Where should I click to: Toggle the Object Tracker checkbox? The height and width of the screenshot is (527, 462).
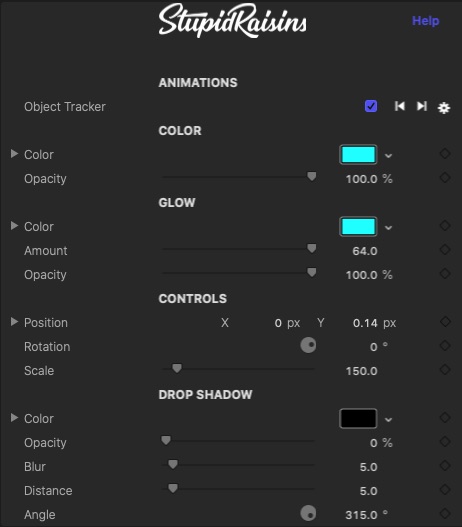(371, 106)
